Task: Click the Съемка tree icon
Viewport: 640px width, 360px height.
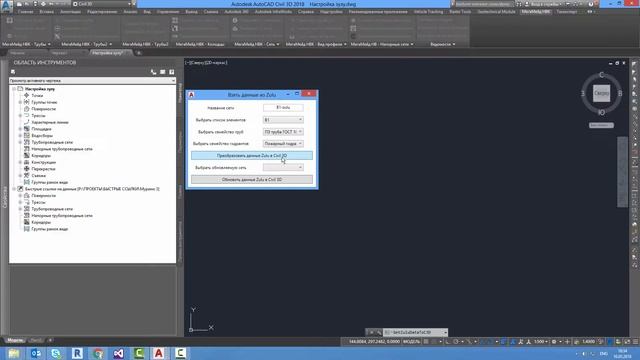Action: coord(27,176)
